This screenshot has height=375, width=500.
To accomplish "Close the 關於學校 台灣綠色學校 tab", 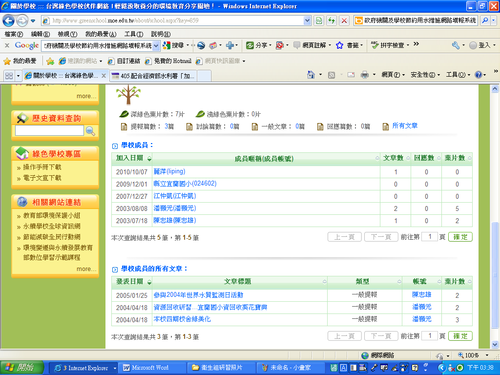I will pos(104,76).
